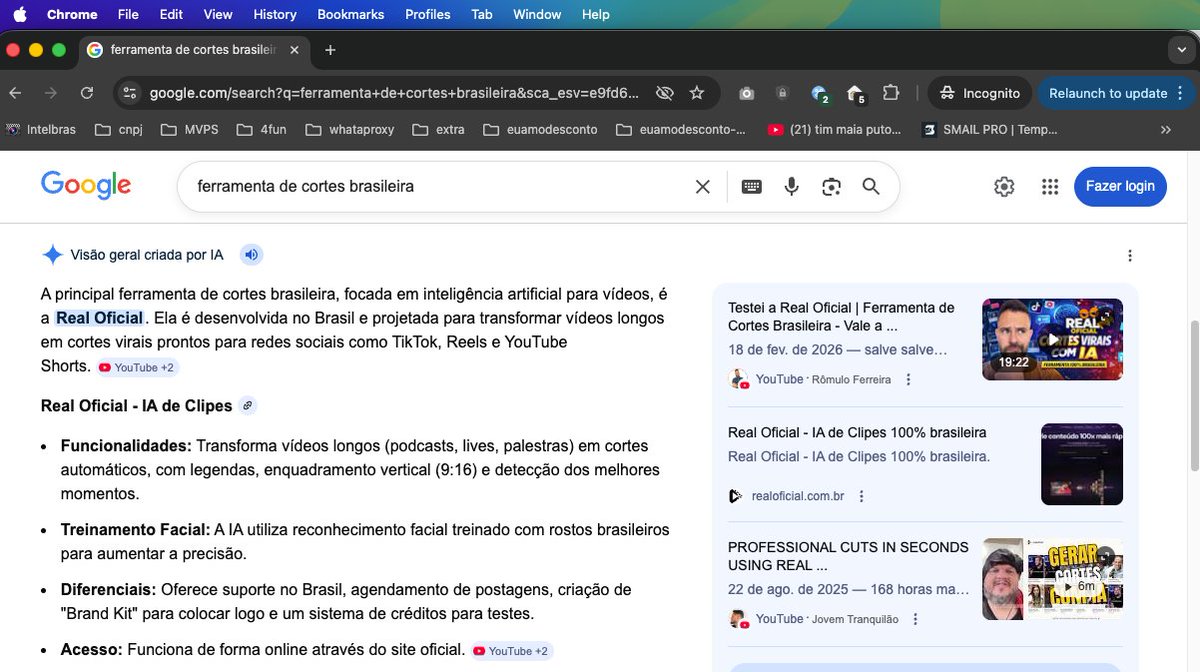Click link icon next to 'IA de Clipes'
The height and width of the screenshot is (672, 1200).
247,406
